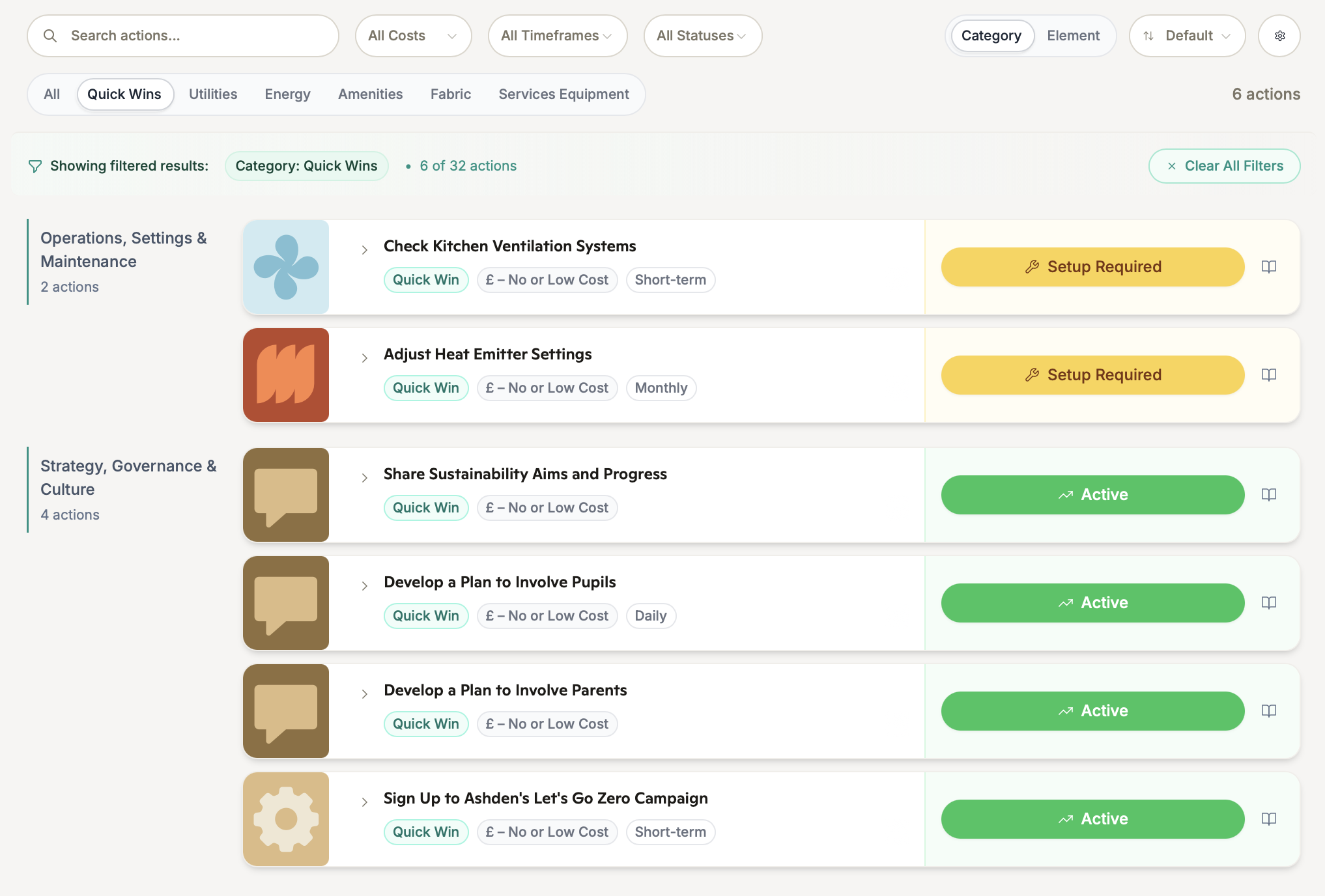
Task: Select the All category tab
Action: coord(52,94)
